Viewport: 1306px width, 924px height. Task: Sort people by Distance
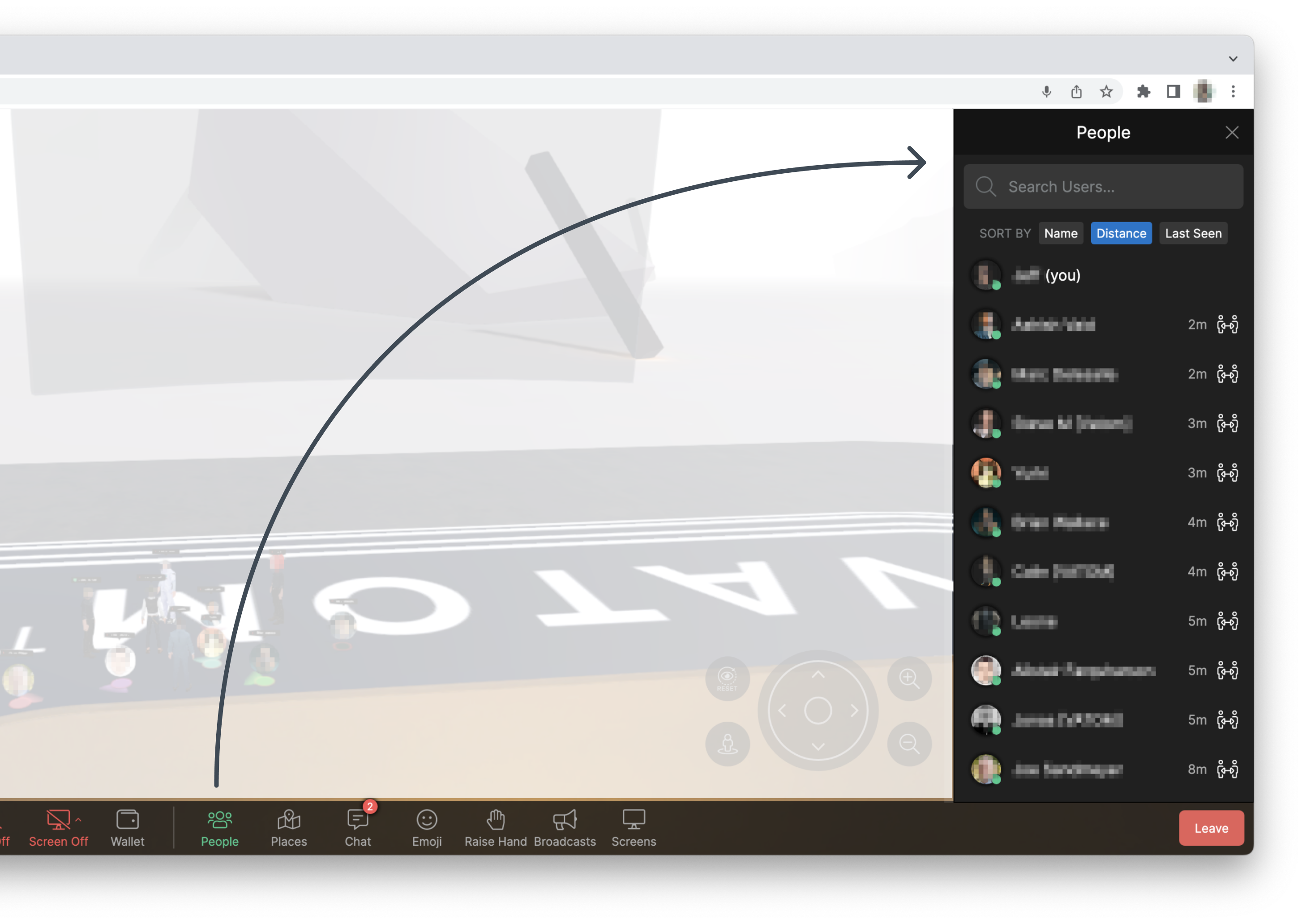click(x=1121, y=233)
